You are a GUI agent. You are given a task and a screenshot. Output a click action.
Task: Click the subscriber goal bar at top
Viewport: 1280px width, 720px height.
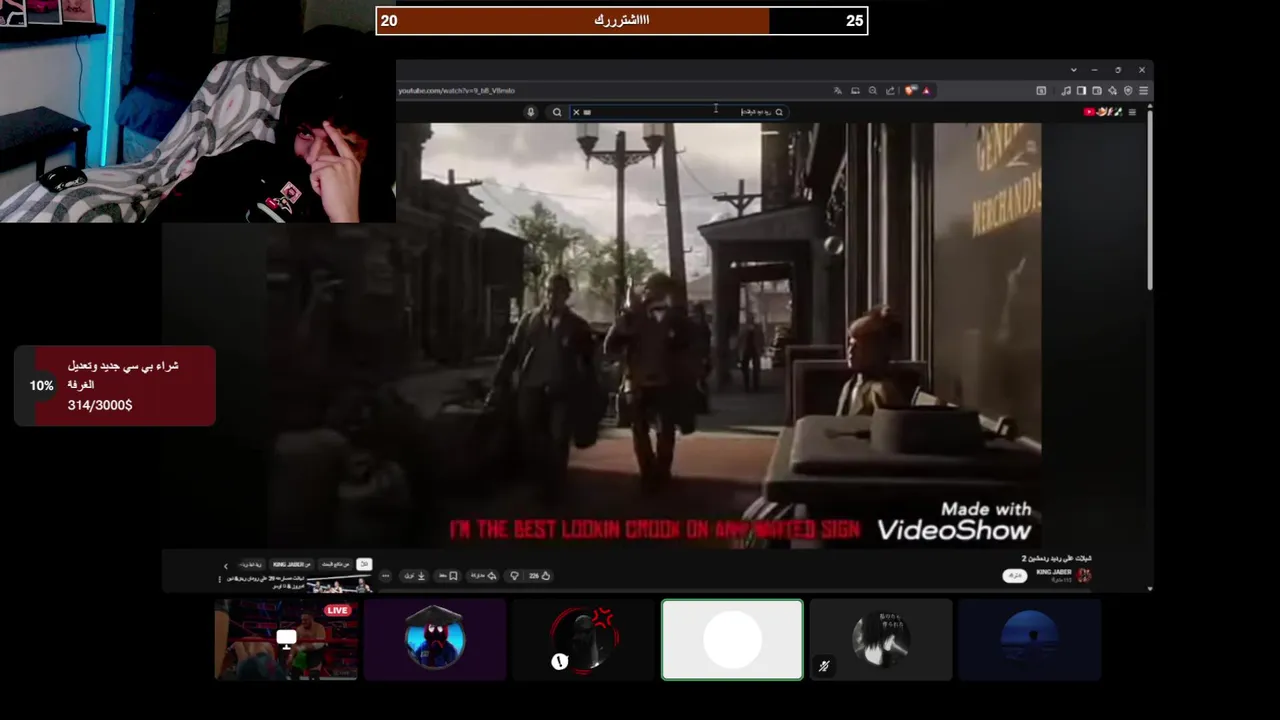click(x=622, y=21)
